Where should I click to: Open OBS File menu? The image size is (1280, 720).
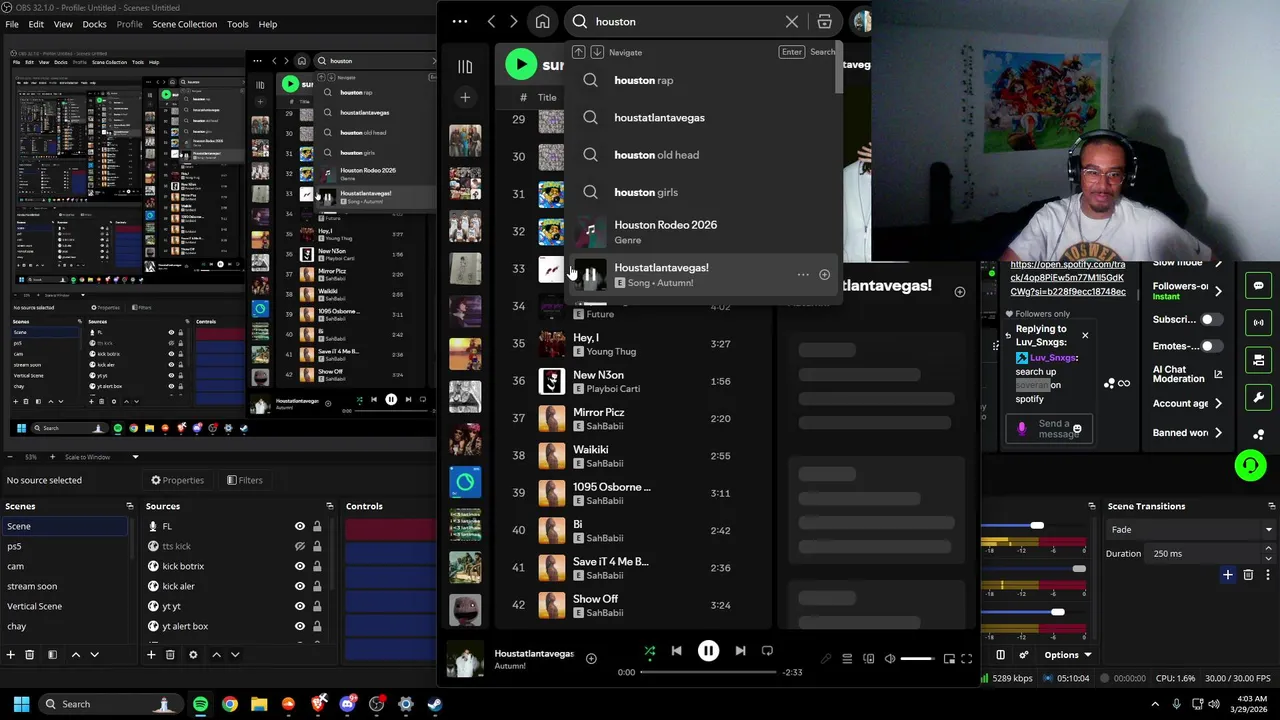(x=12, y=24)
